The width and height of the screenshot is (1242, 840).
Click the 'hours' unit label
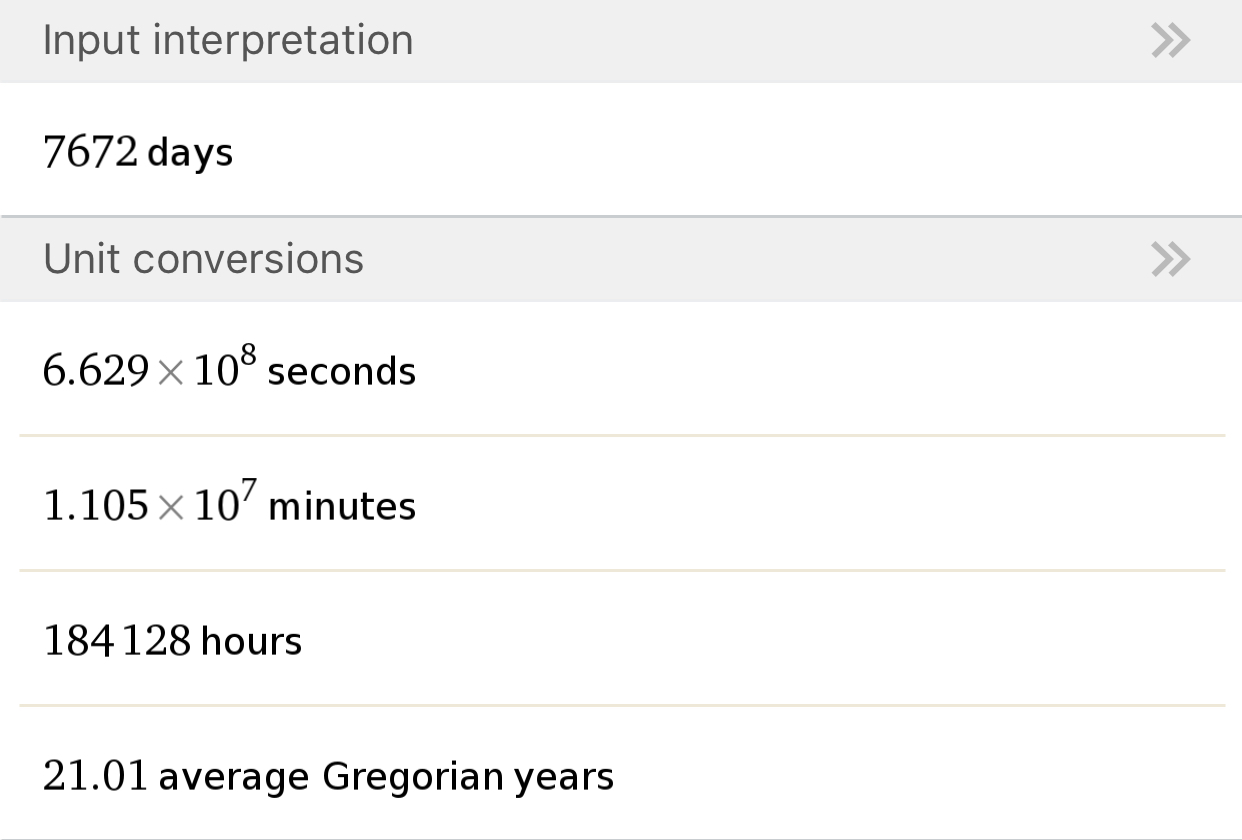point(251,641)
